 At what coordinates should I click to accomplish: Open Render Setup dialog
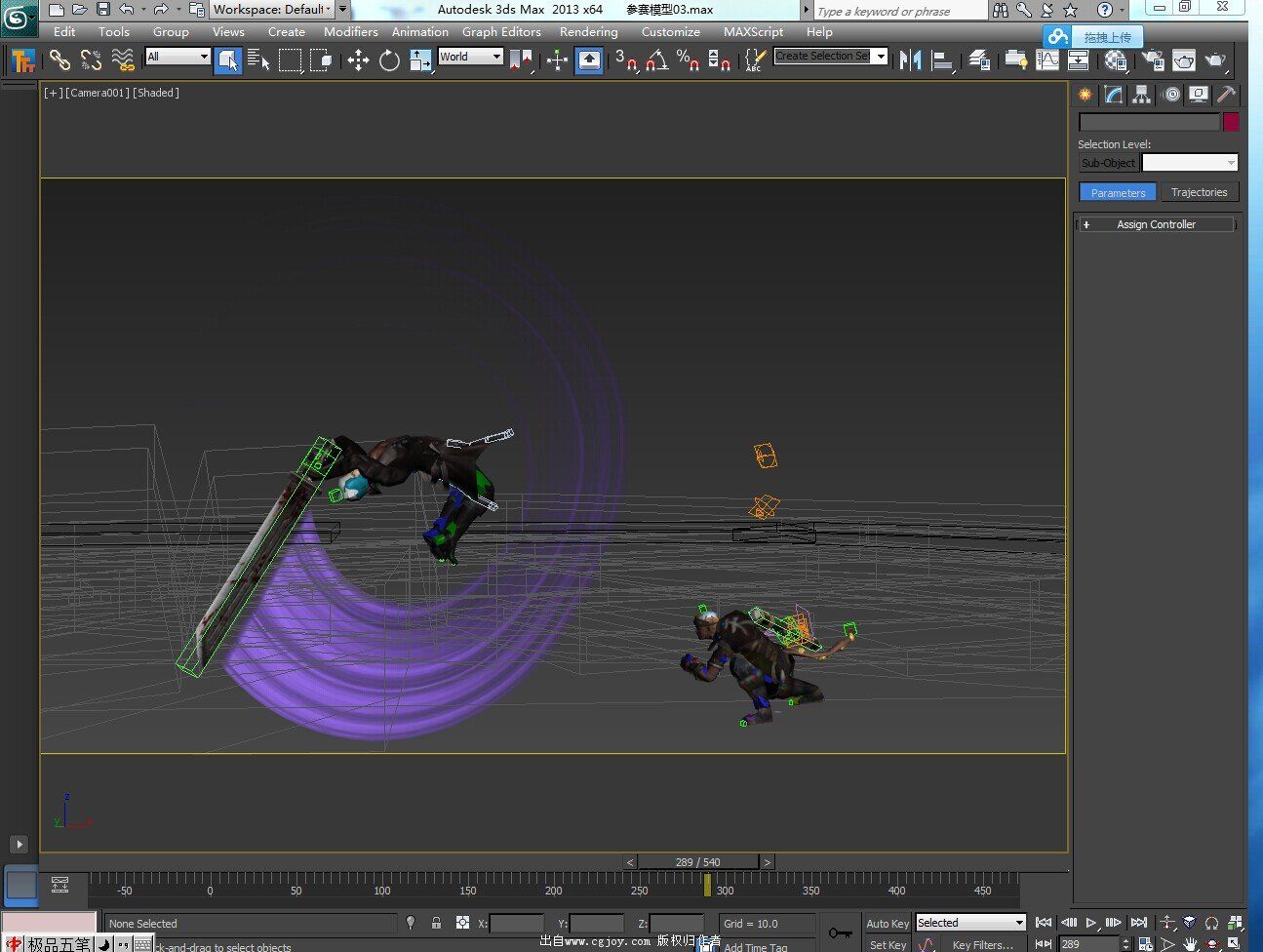click(x=1153, y=60)
